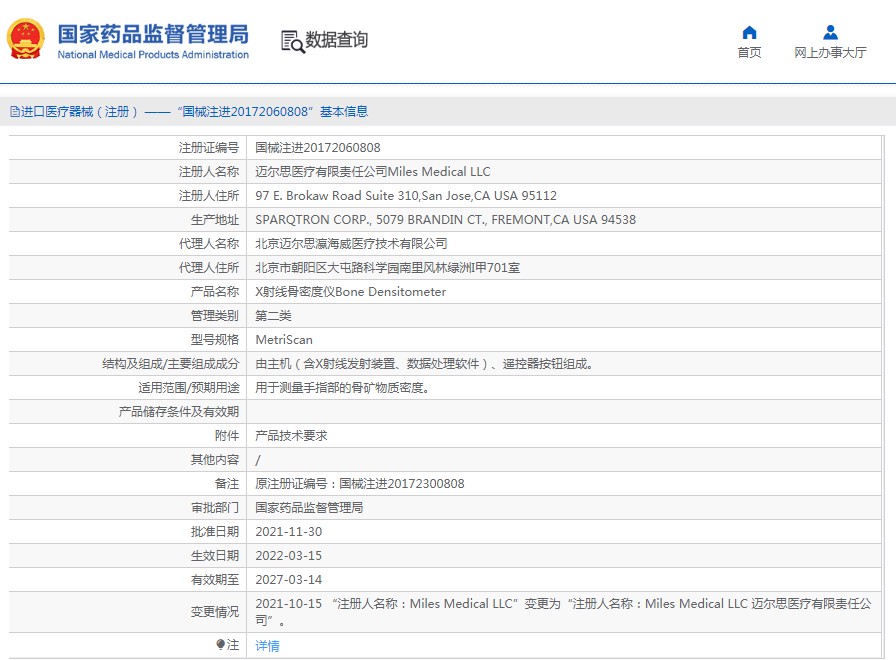Click the 代理人住所 row label

pos(209,268)
